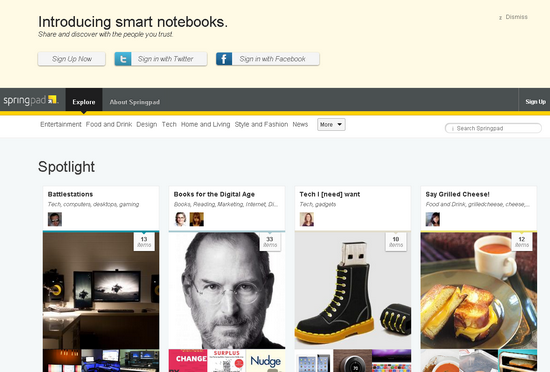Click the Tech, computers, desktops, gaming tags

point(93,204)
